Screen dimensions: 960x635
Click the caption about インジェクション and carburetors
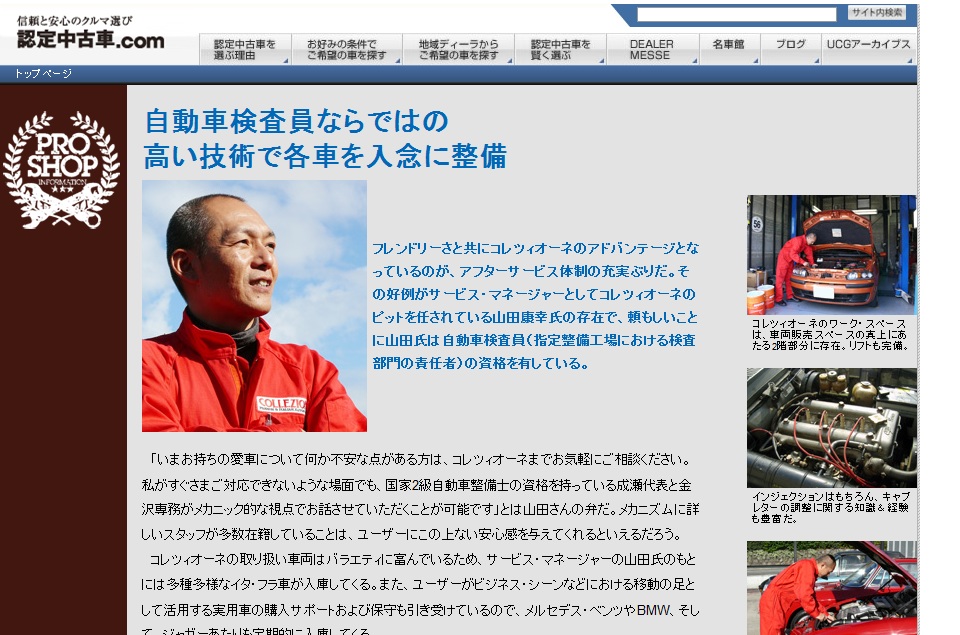coord(831,508)
